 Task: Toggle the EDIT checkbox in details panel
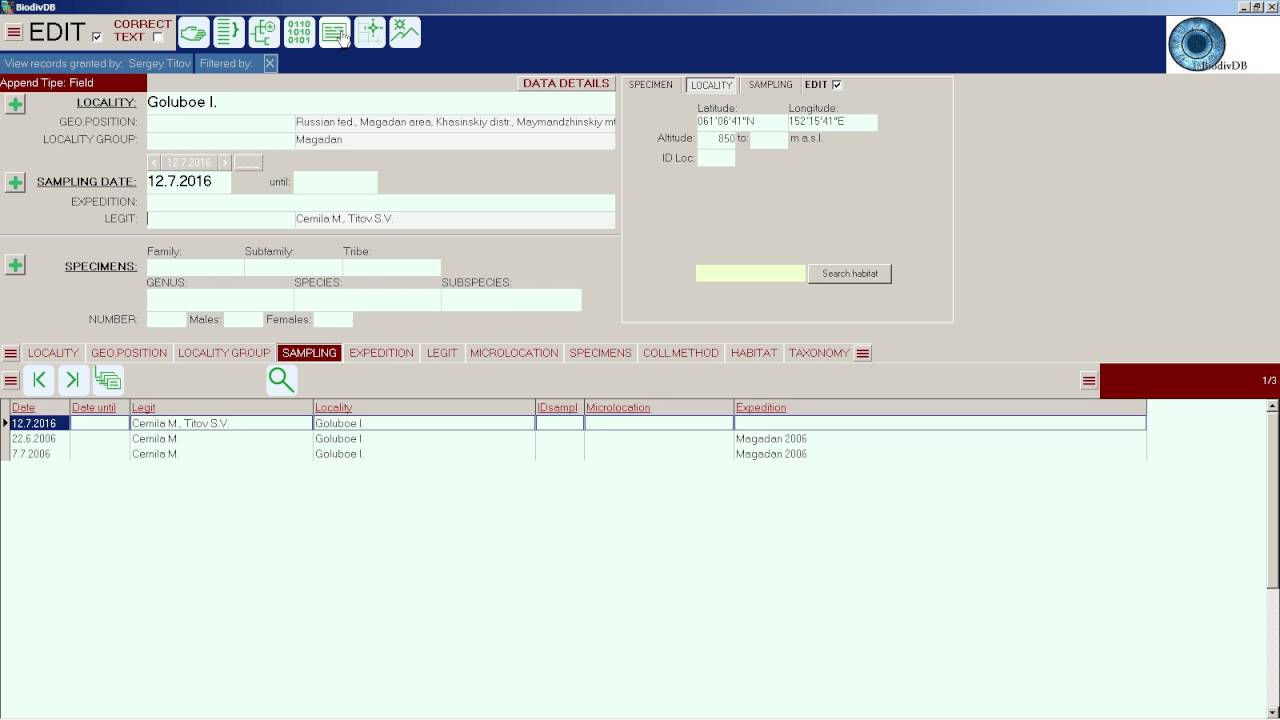click(x=837, y=85)
